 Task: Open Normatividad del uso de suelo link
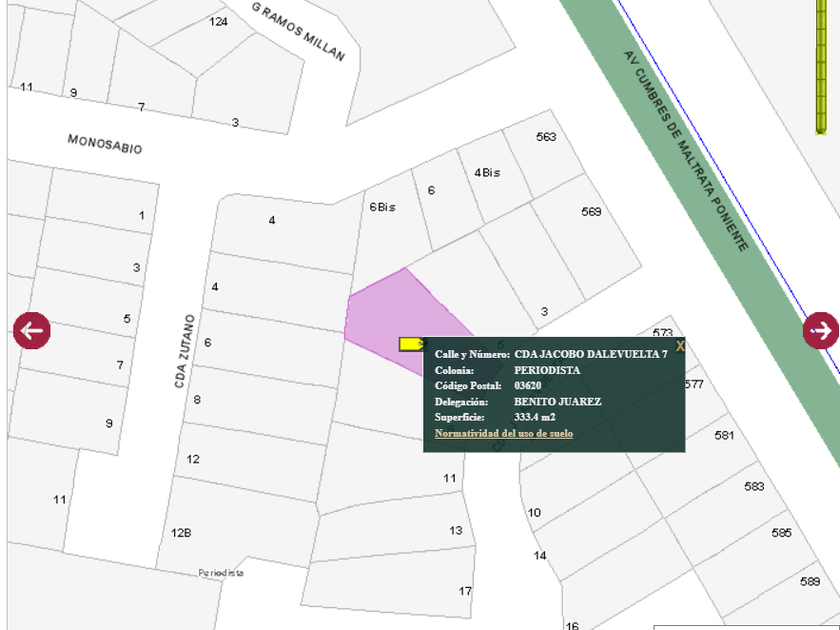tap(504, 433)
